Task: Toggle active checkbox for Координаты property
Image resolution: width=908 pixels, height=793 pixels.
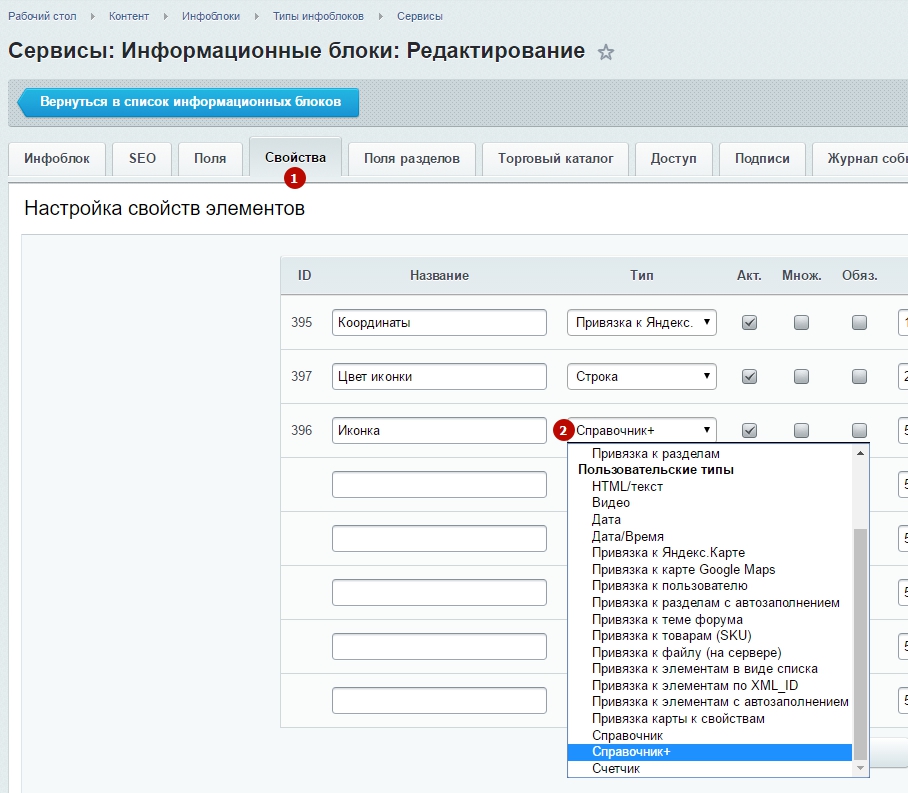Action: pos(749,323)
